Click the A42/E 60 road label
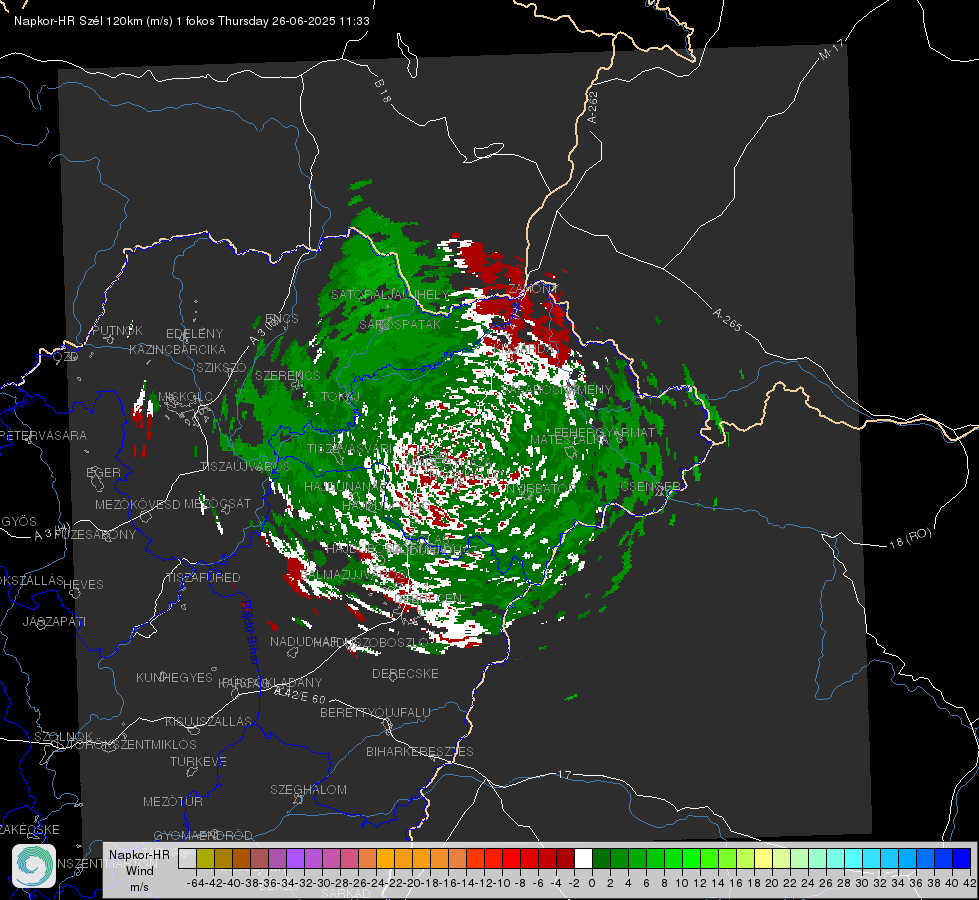Viewport: 979px width, 900px height. (x=300, y=695)
